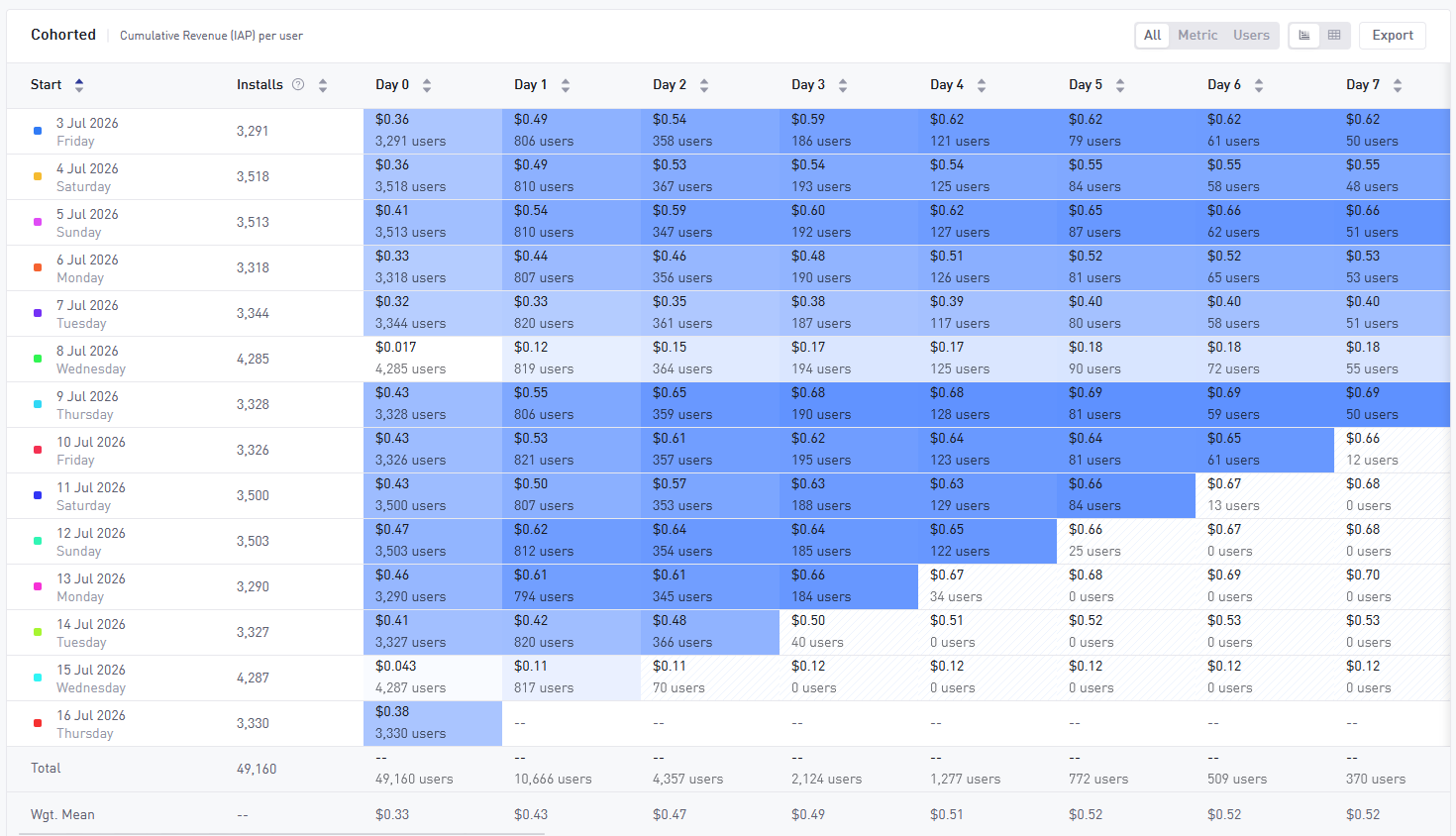Click the Wgt. Mean row label
The width and height of the screenshot is (1456, 836).
click(x=62, y=815)
